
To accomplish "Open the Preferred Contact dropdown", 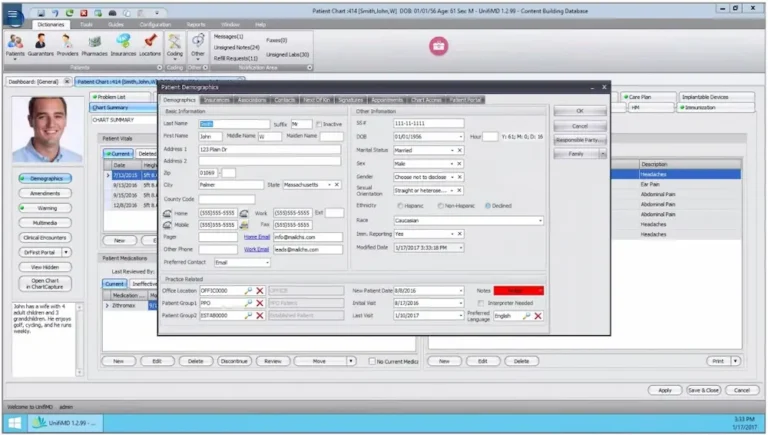I will (x=267, y=263).
